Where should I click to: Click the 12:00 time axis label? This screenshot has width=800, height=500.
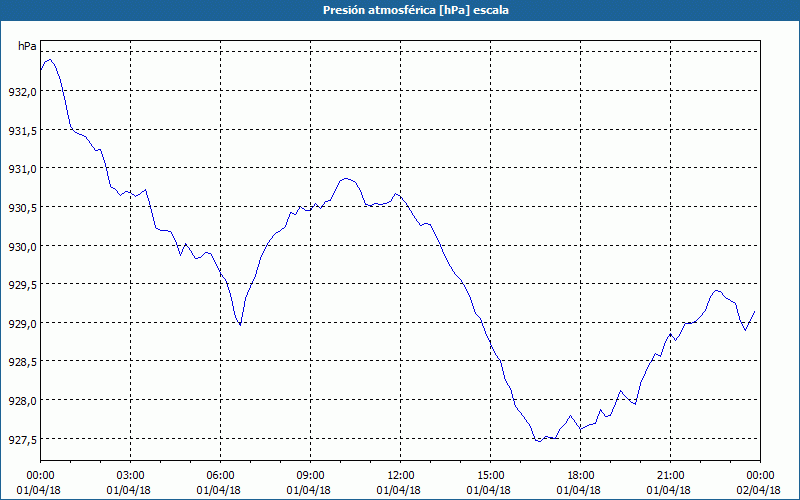[401, 476]
